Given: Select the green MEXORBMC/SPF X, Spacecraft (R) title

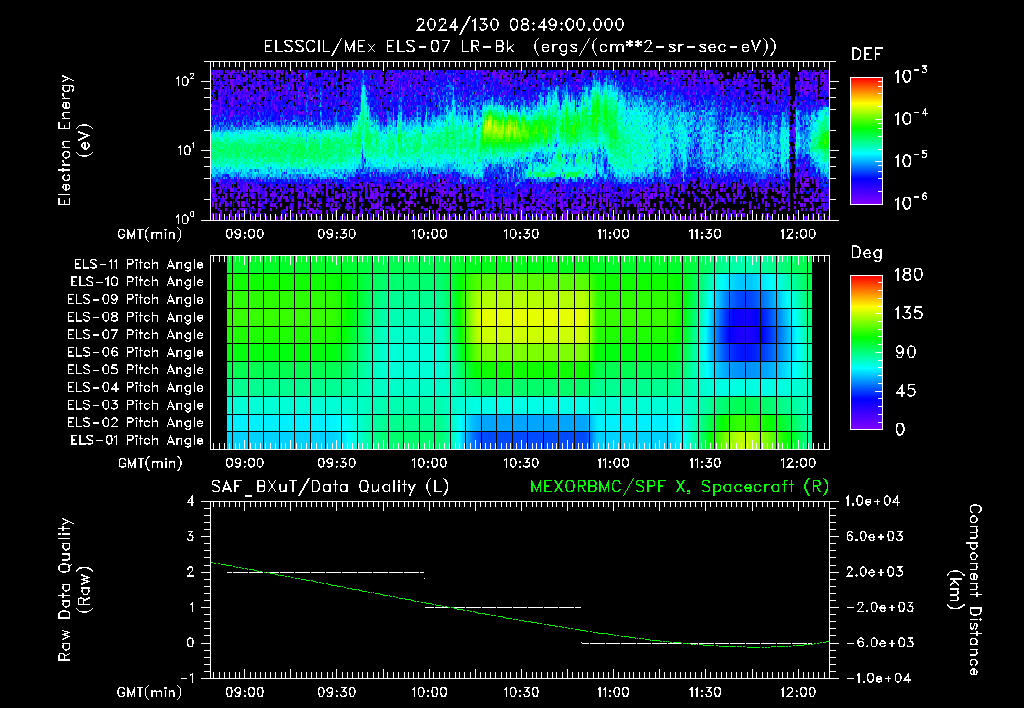Looking at the screenshot, I should (679, 487).
